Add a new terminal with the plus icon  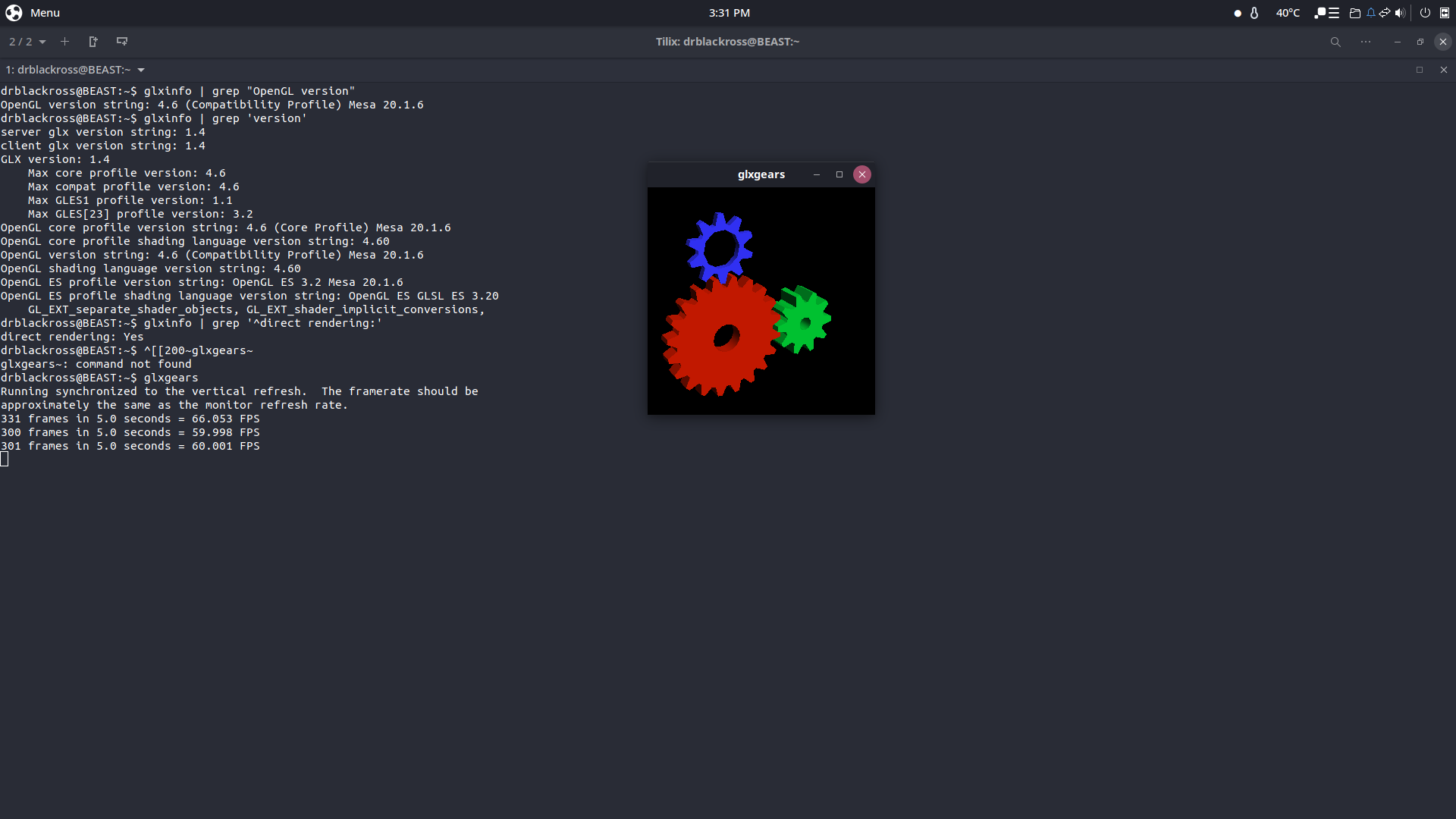[x=64, y=42]
